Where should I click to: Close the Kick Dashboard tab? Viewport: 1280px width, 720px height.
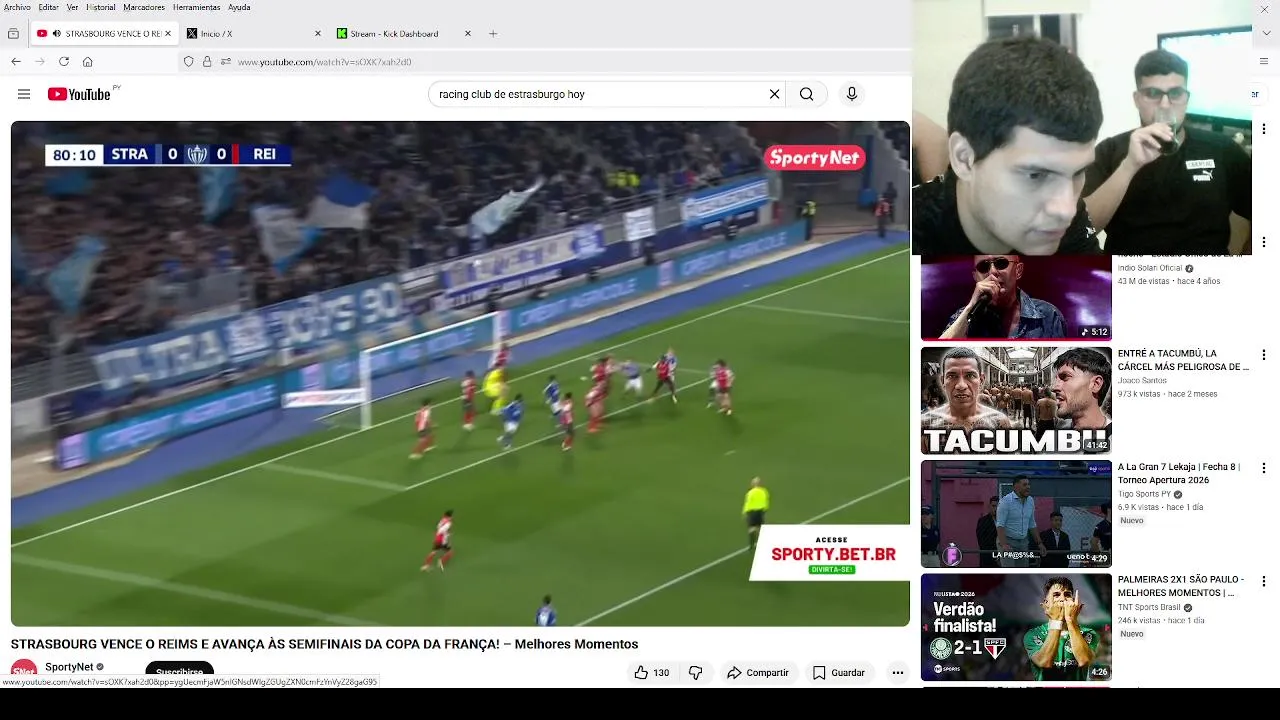tap(467, 33)
